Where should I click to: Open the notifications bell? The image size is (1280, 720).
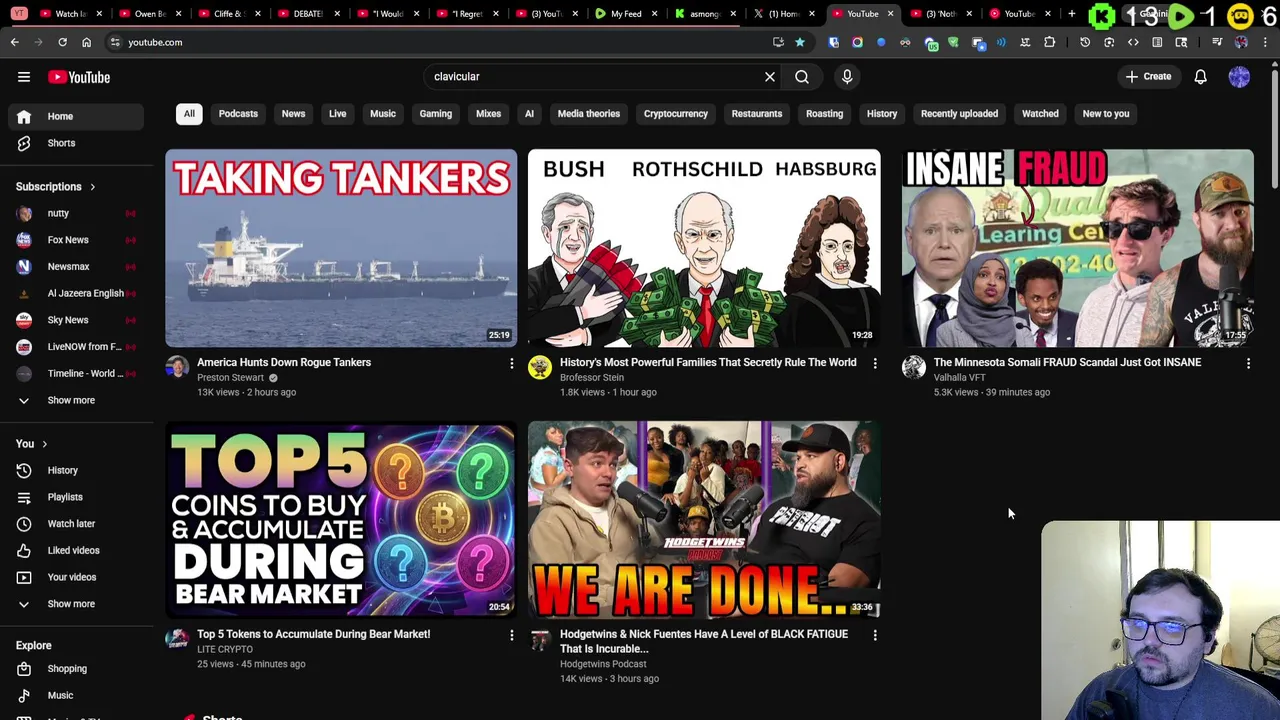pyautogui.click(x=1200, y=77)
